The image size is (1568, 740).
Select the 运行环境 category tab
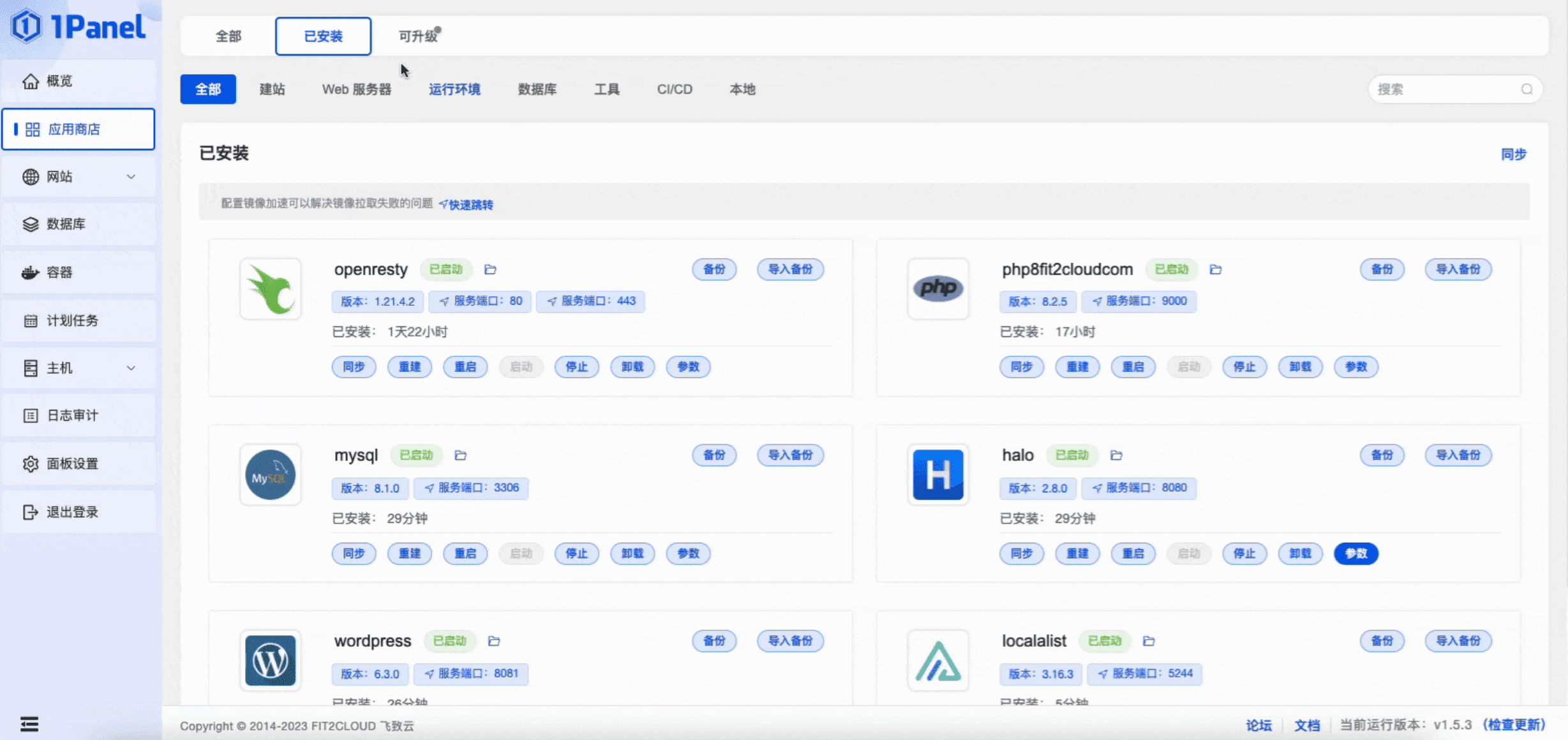(454, 89)
